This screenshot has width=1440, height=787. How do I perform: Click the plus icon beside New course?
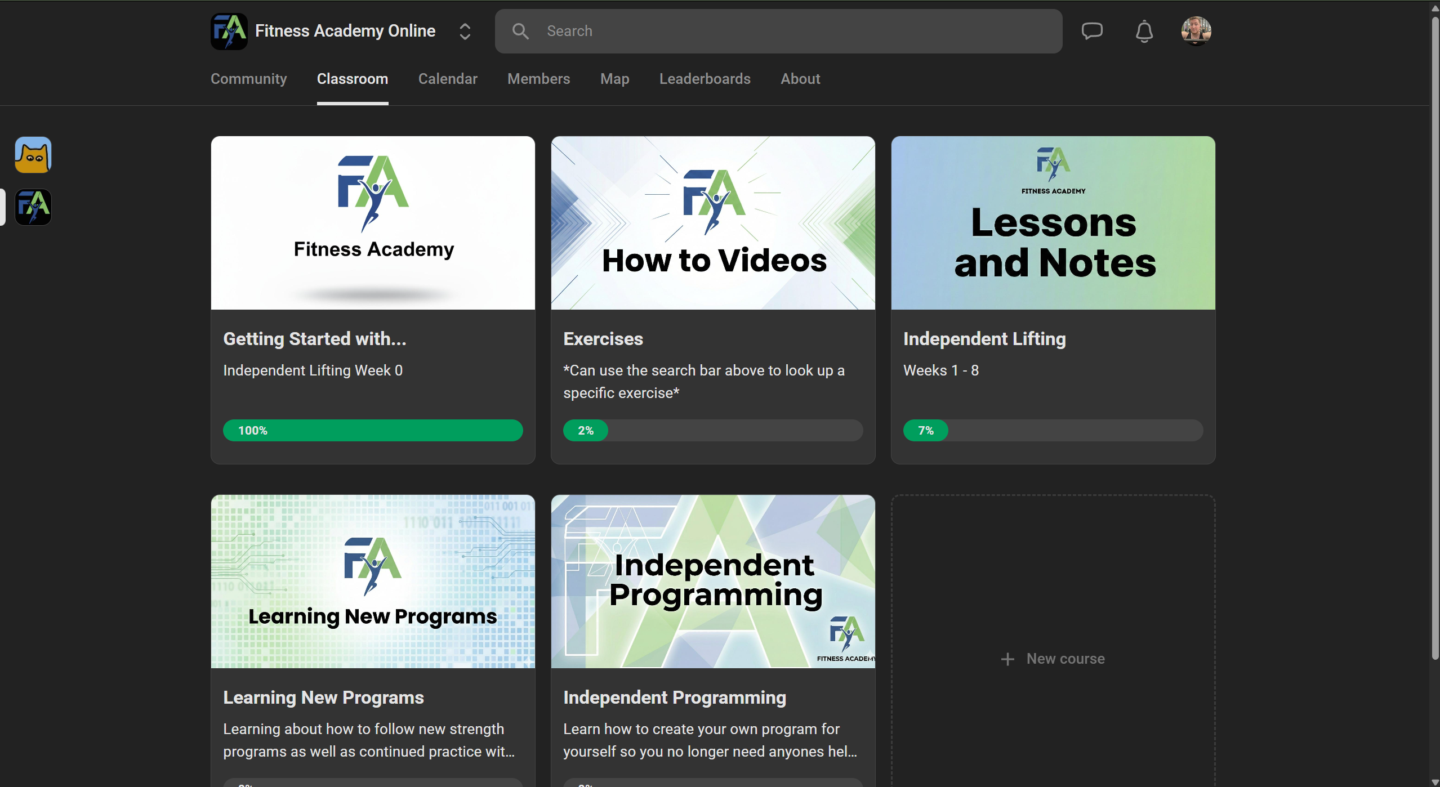(x=1008, y=659)
